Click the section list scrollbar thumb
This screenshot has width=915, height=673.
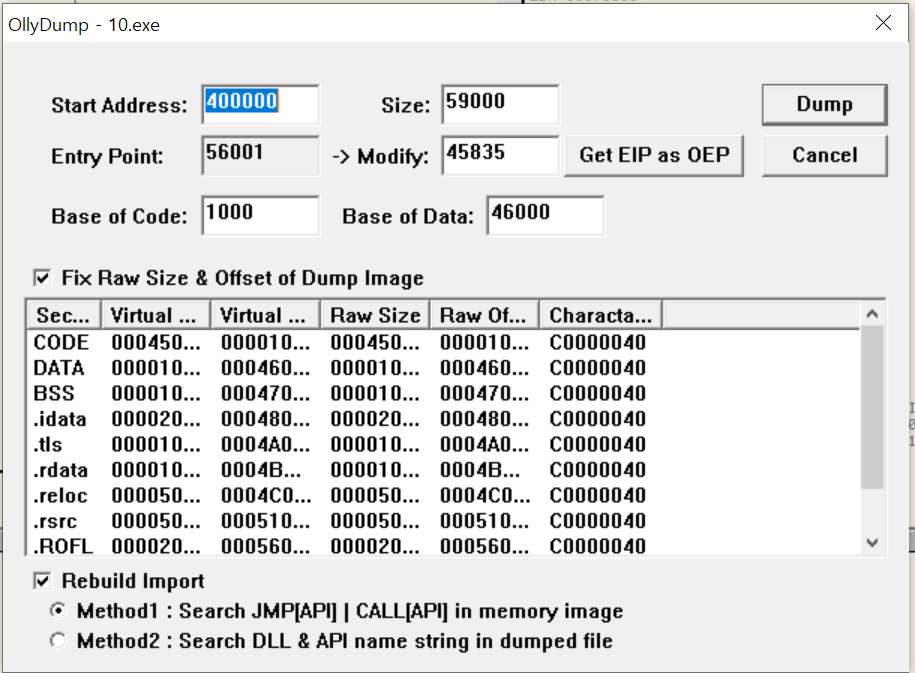[x=872, y=407]
